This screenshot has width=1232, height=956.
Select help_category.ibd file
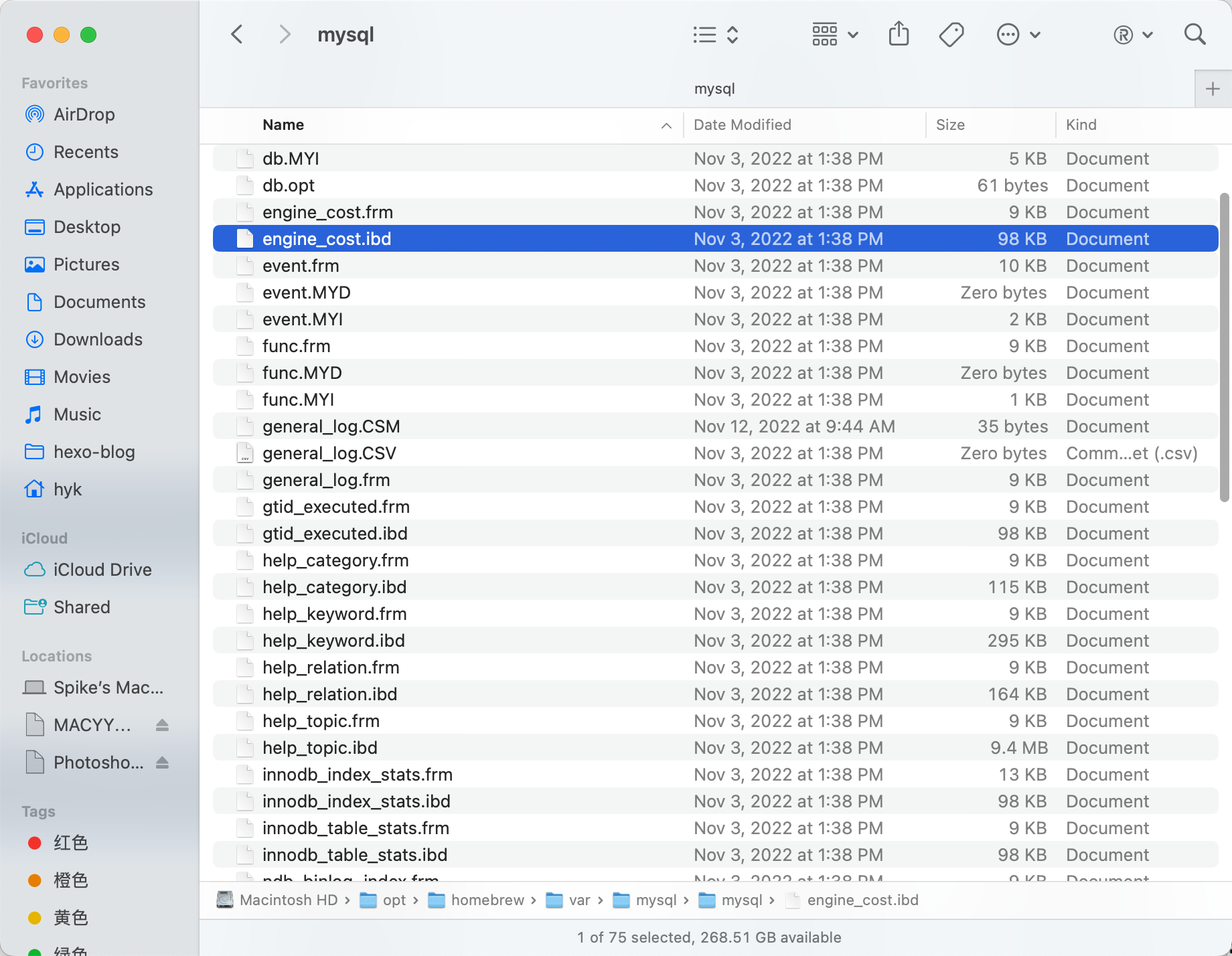click(715, 587)
